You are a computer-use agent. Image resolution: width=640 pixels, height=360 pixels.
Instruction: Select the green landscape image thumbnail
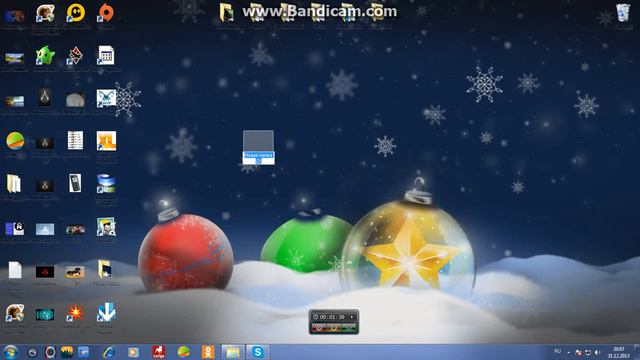14,58
